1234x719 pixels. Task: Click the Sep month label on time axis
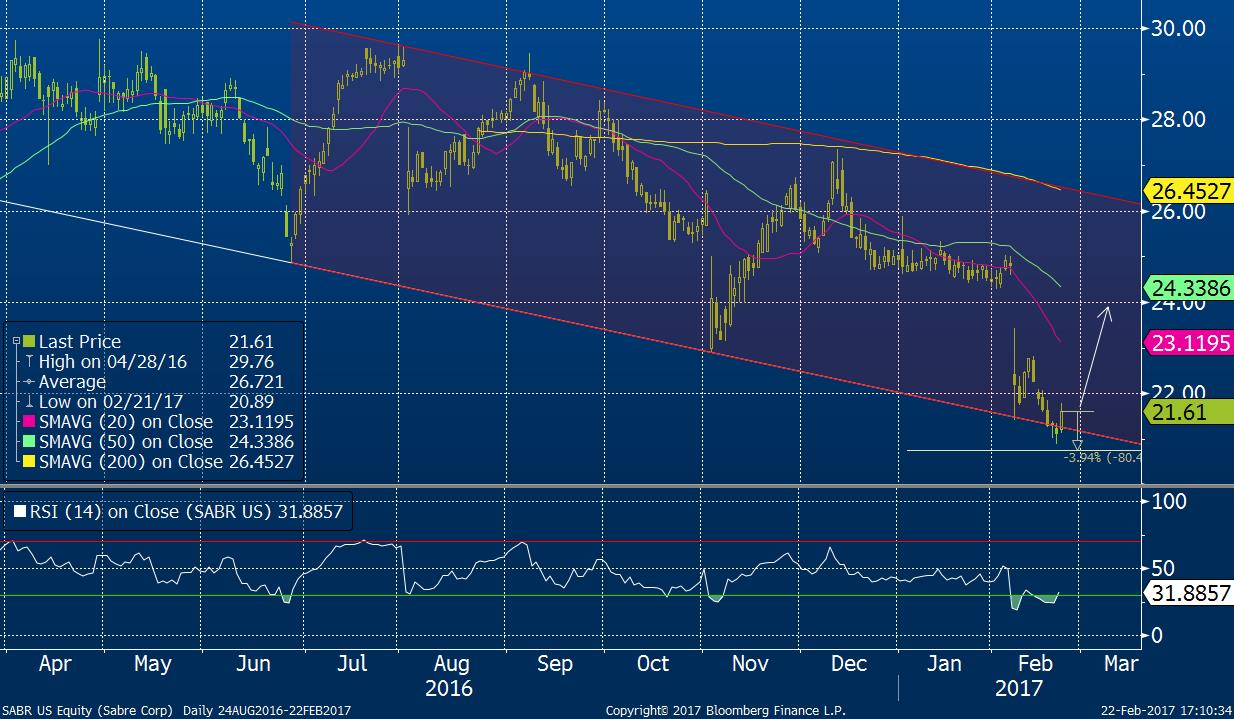(x=555, y=664)
